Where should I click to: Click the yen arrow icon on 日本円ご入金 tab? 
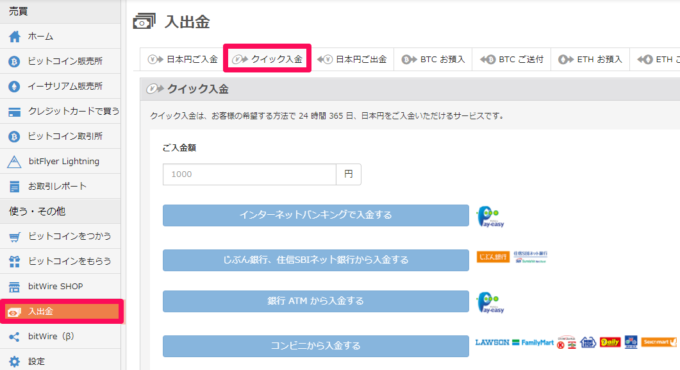pos(155,59)
